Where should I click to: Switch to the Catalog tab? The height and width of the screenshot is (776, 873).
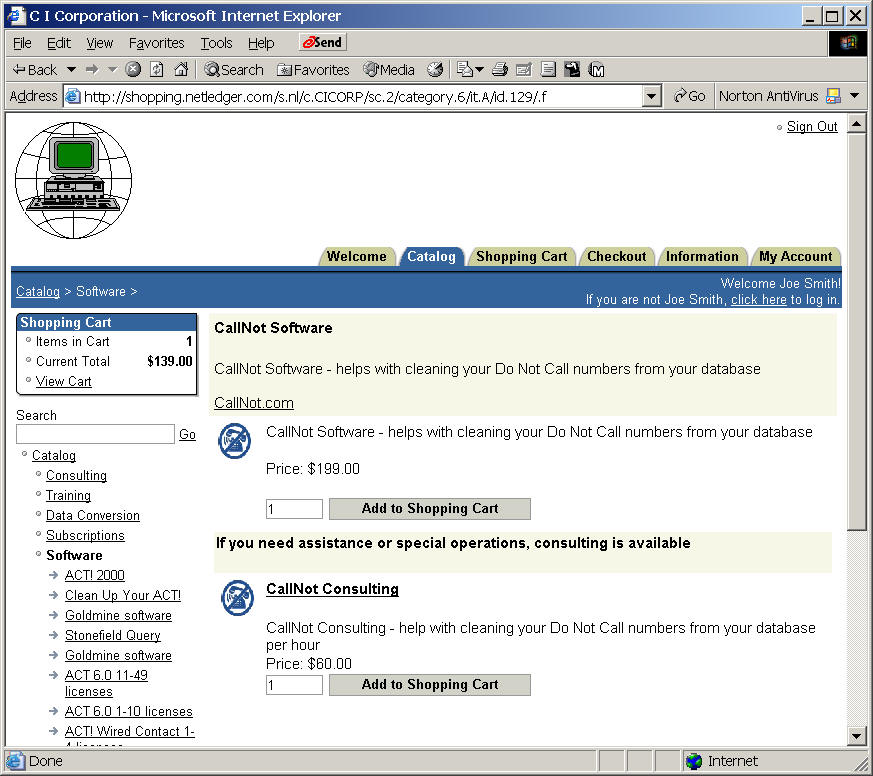(x=431, y=257)
